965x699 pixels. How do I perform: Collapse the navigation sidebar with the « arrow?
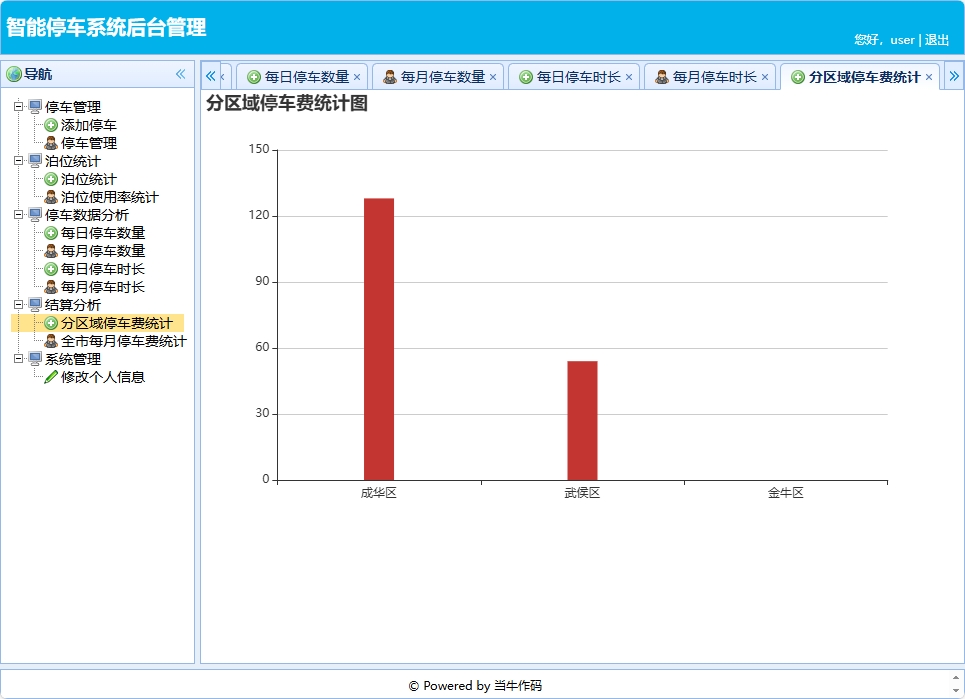click(x=181, y=72)
